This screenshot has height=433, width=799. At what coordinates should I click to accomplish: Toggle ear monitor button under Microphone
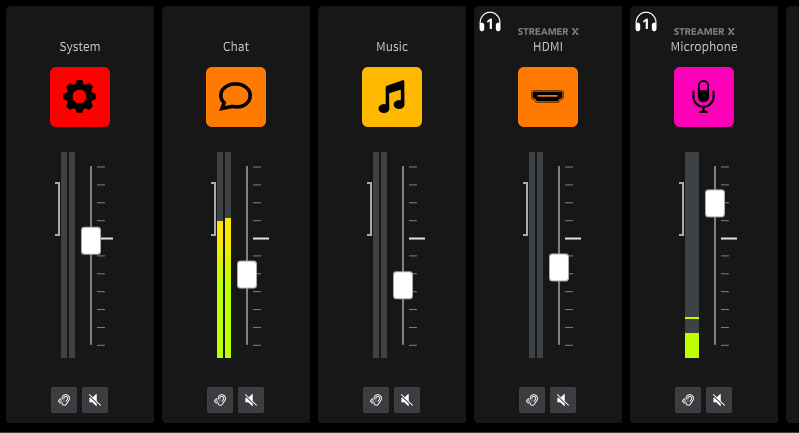(x=688, y=400)
